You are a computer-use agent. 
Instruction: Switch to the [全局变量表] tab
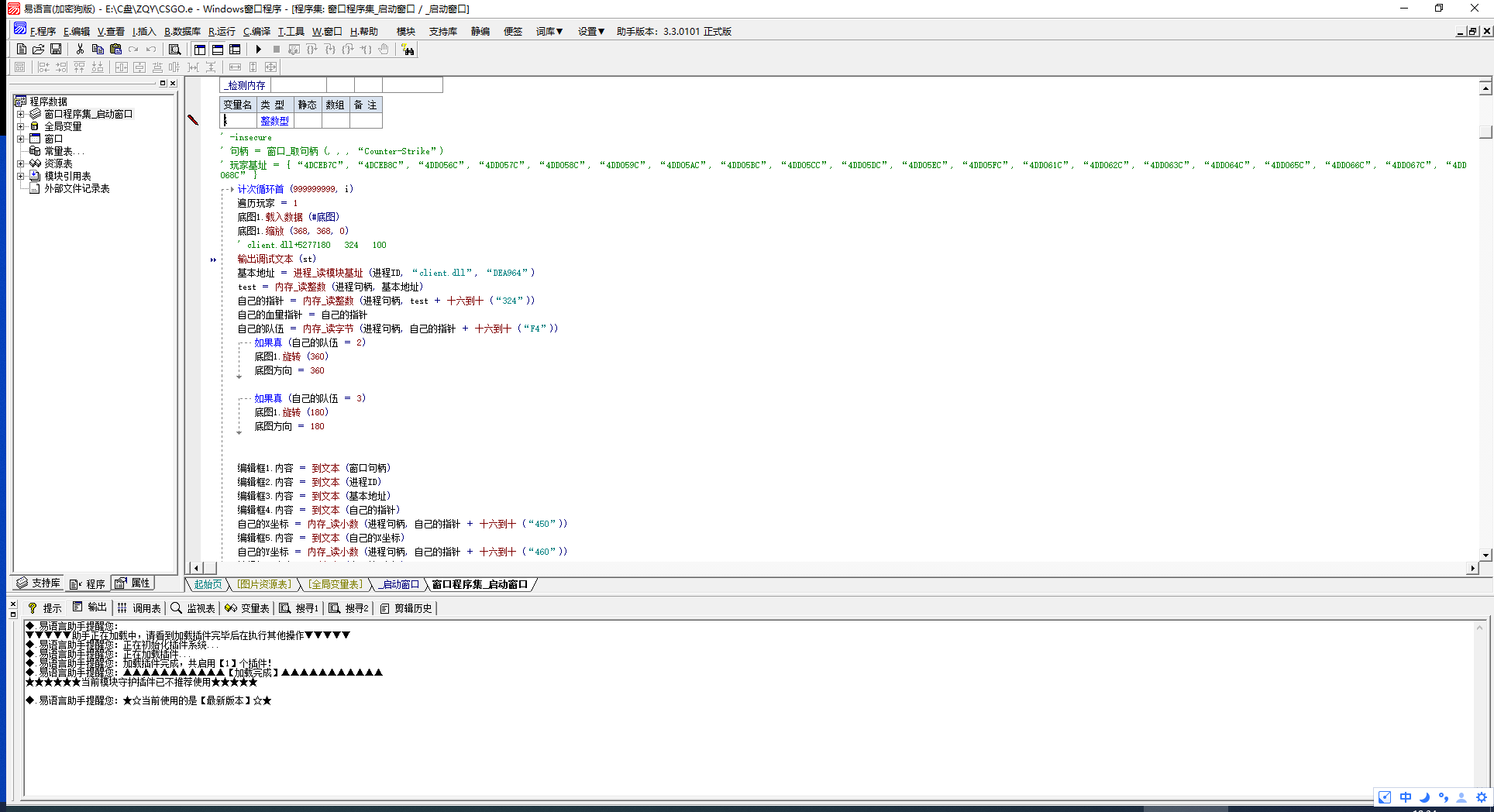[x=336, y=584]
